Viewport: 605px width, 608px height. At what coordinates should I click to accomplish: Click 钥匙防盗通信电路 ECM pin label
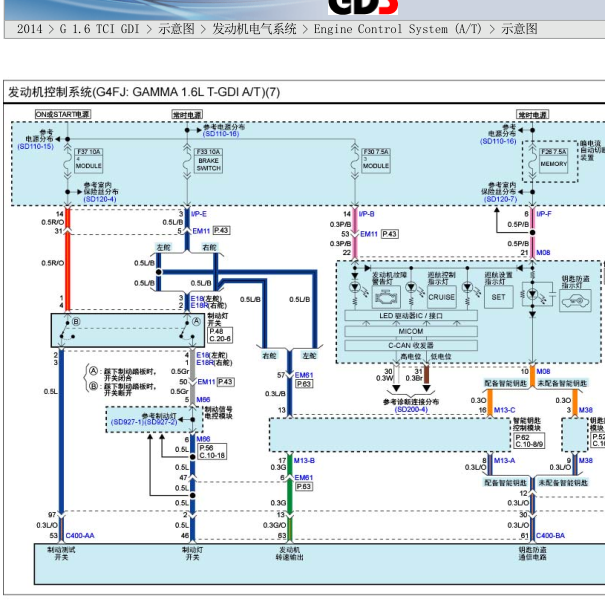[x=532, y=554]
